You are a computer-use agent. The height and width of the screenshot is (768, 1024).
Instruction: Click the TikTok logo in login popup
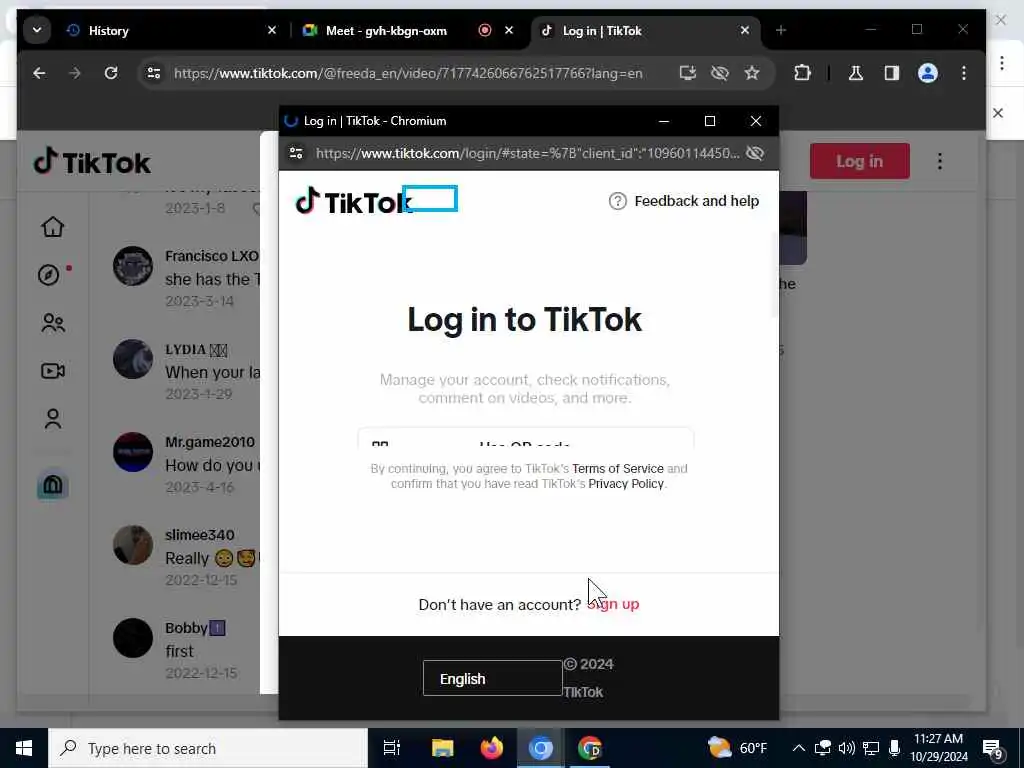(353, 201)
